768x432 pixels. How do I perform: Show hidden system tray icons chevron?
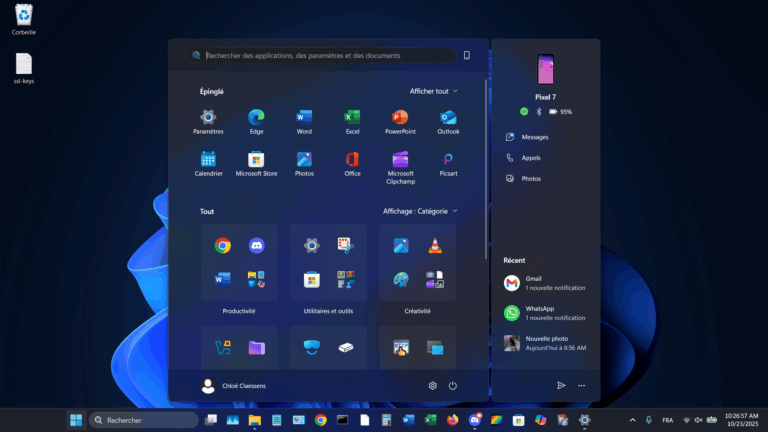tap(632, 420)
